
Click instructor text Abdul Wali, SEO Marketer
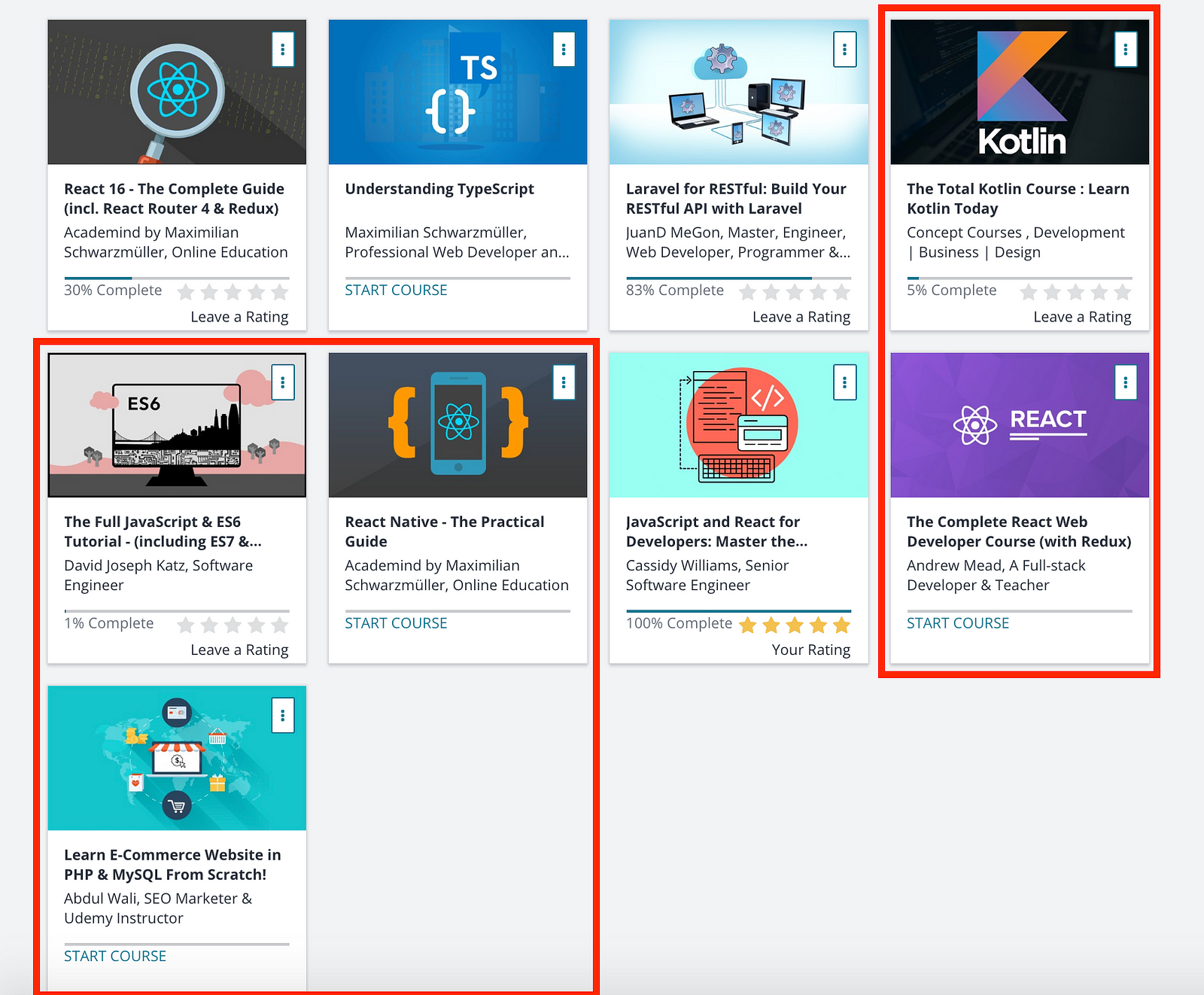pyautogui.click(x=158, y=908)
